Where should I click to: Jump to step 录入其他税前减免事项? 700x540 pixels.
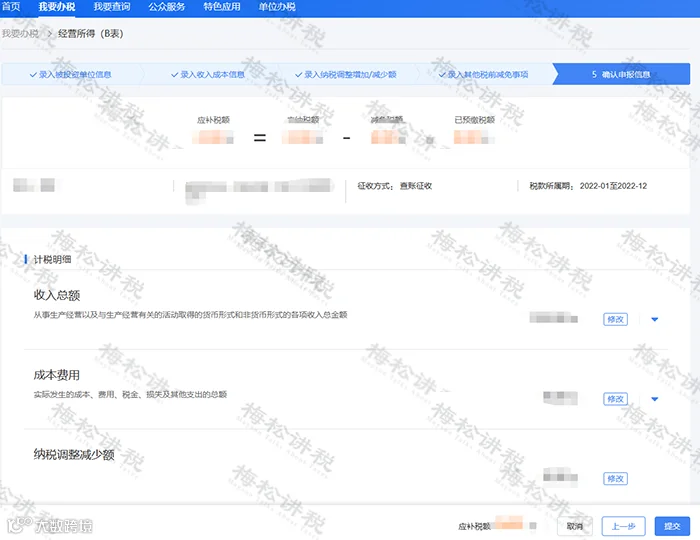click(x=483, y=75)
